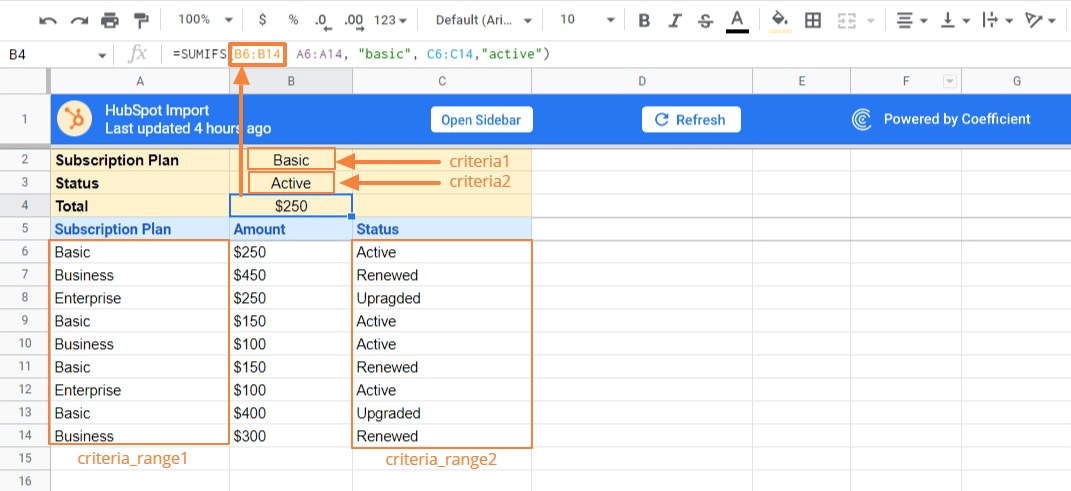Toggle strikethrough formatting
Viewport: 1071px width, 491px height.
tap(706, 20)
